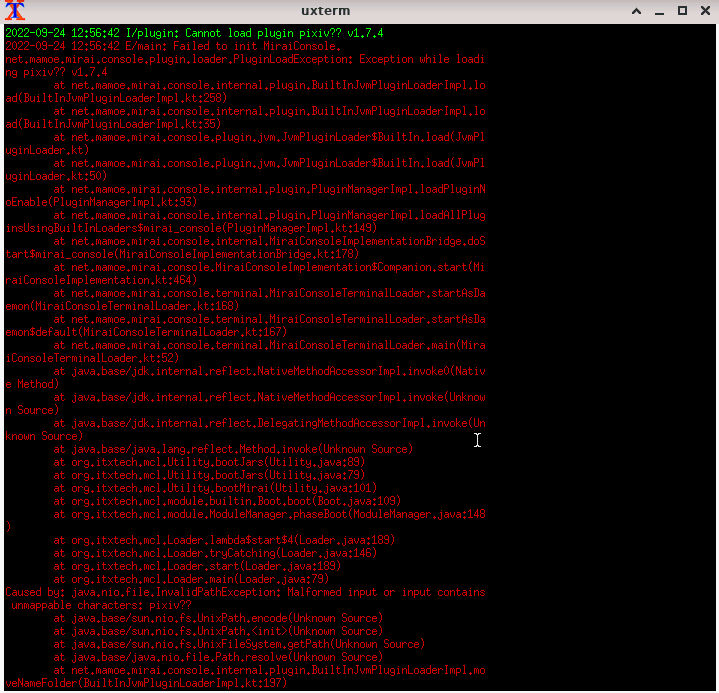This screenshot has height=693, width=719.
Task: Click line 'E/main: Failed to init MiraiConsole.'
Action: (x=173, y=46)
